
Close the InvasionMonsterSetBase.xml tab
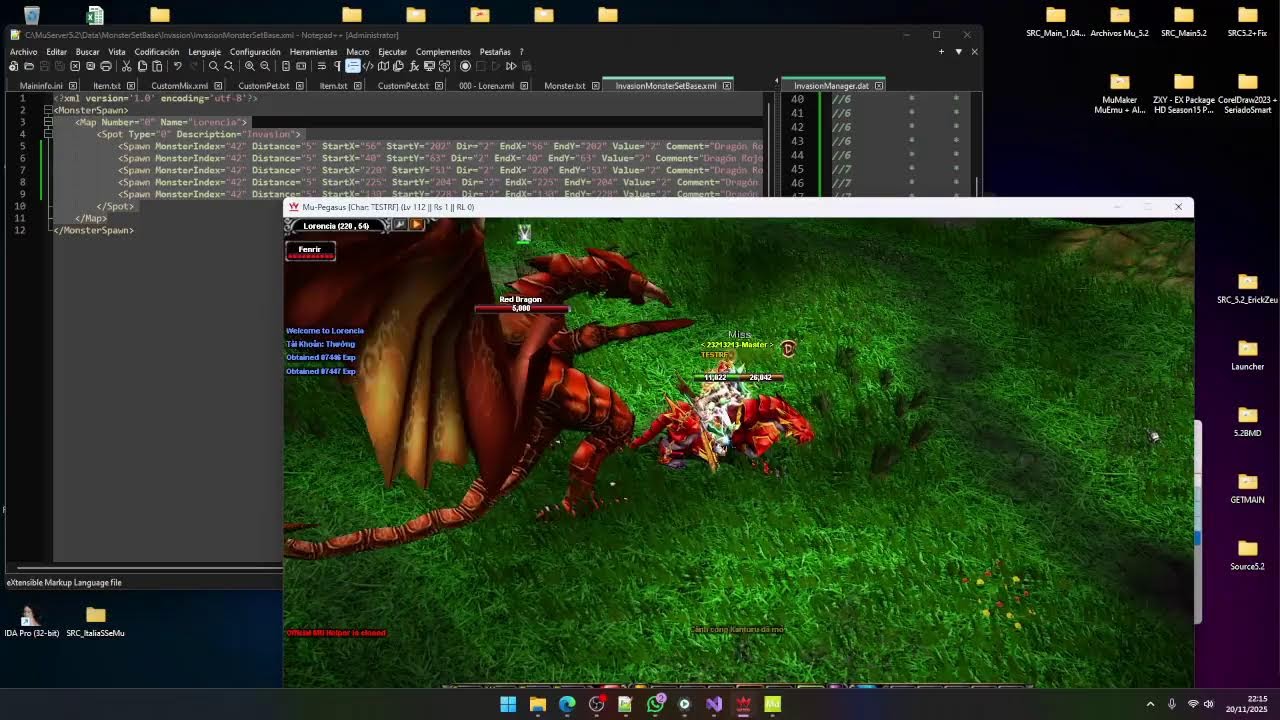click(727, 86)
